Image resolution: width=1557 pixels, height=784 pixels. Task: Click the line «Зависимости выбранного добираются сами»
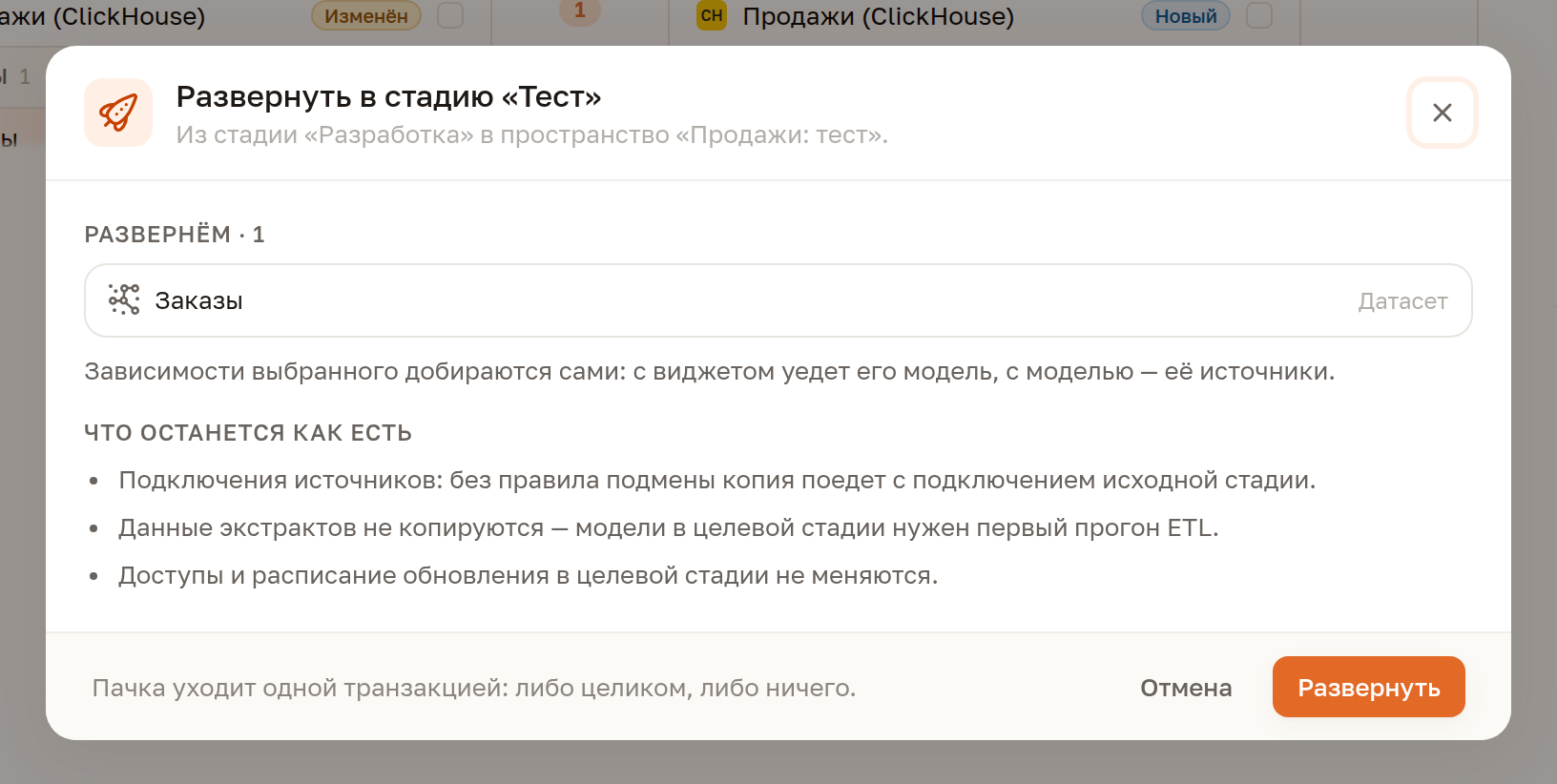tap(710, 372)
